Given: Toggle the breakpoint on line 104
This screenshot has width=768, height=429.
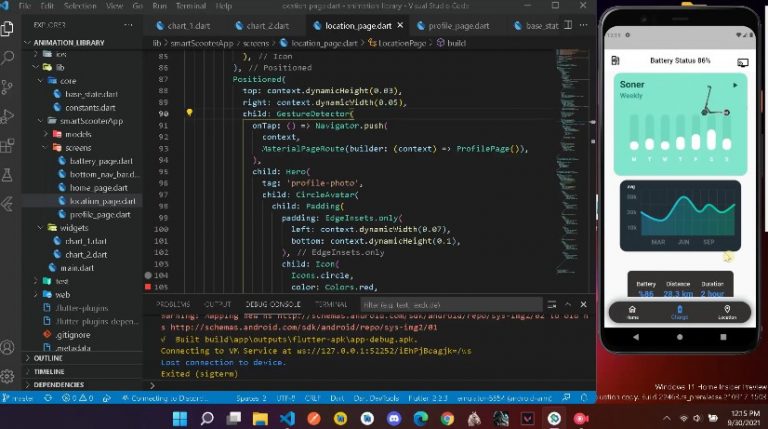Looking at the screenshot, I should [x=148, y=275].
